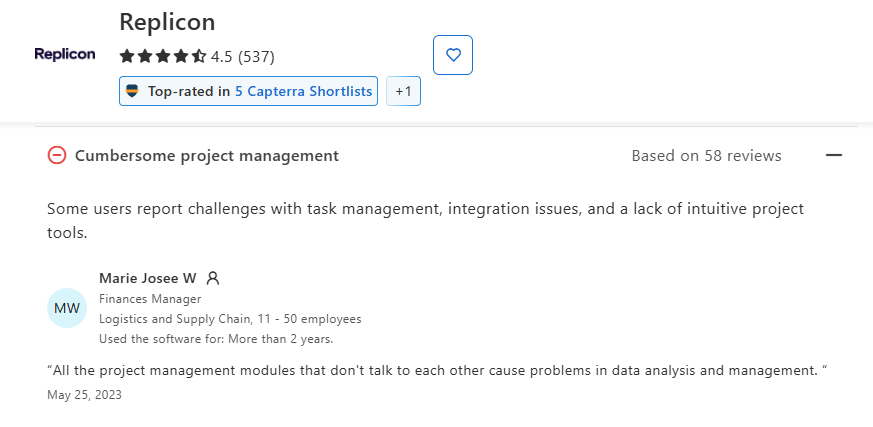
Task: Open the 4.5 (537) reviews count
Action: [243, 57]
